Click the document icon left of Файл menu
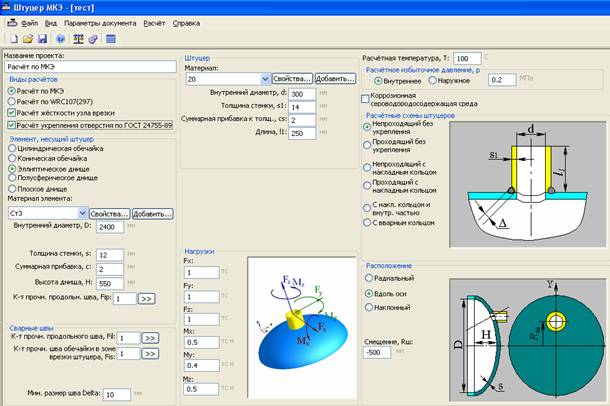 (x=12, y=23)
